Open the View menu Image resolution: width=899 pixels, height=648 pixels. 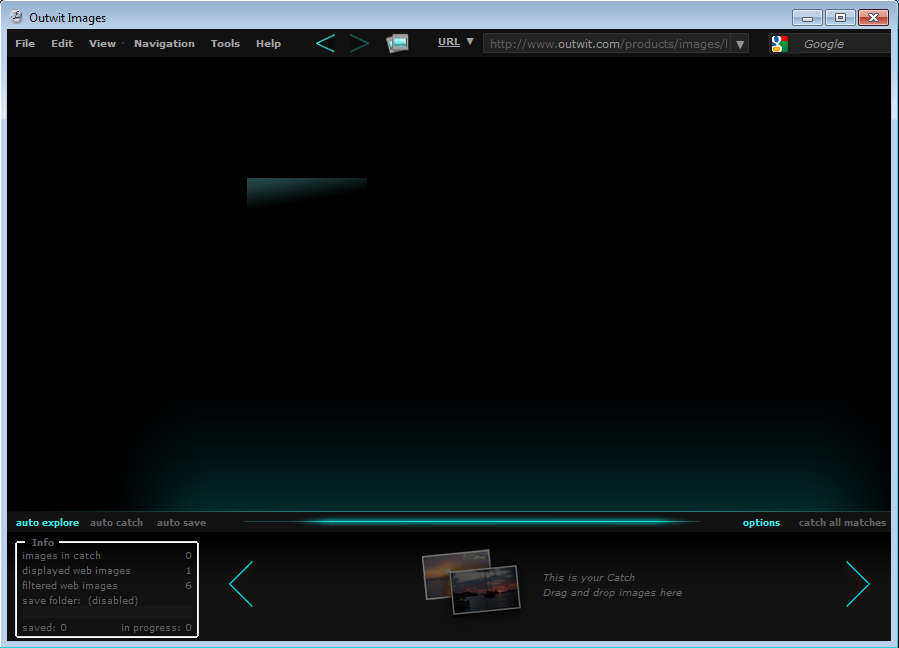click(102, 44)
